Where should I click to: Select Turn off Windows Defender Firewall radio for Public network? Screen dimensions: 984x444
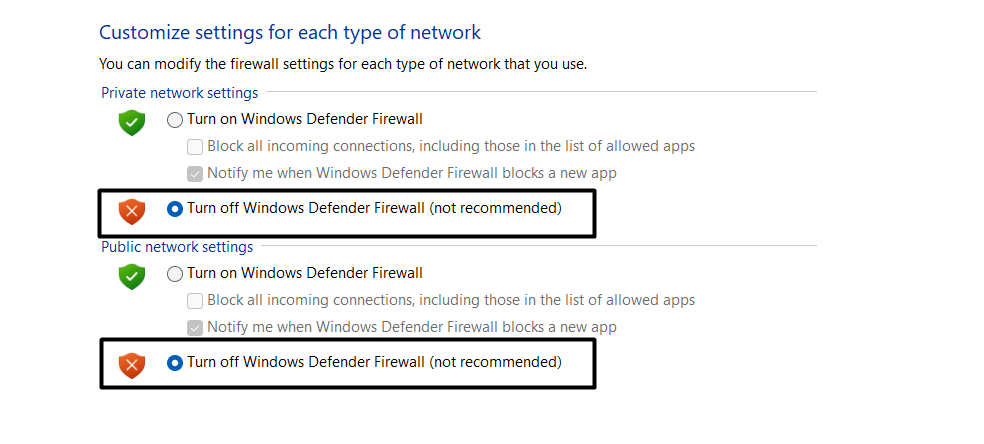pyautogui.click(x=175, y=363)
